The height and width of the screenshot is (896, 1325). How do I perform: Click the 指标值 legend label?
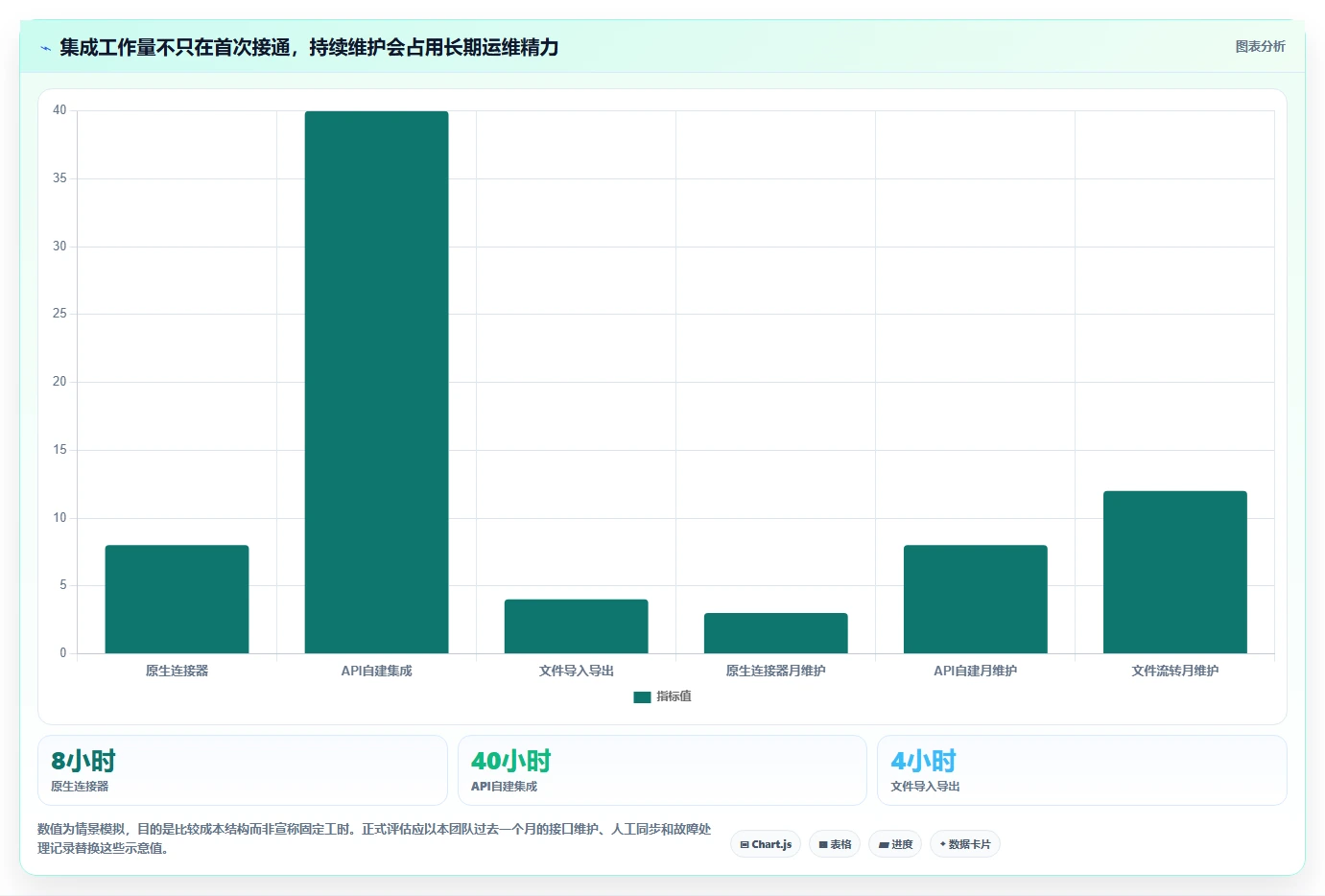click(674, 696)
